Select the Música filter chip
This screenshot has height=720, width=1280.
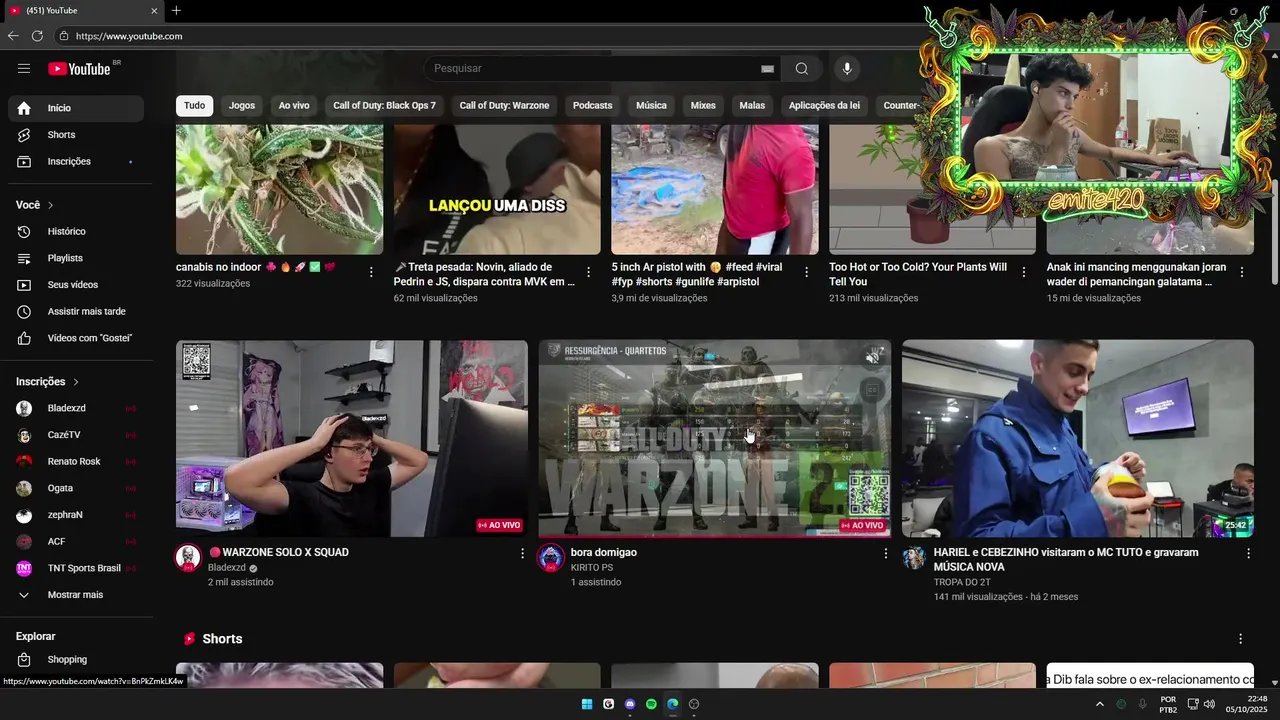click(651, 105)
